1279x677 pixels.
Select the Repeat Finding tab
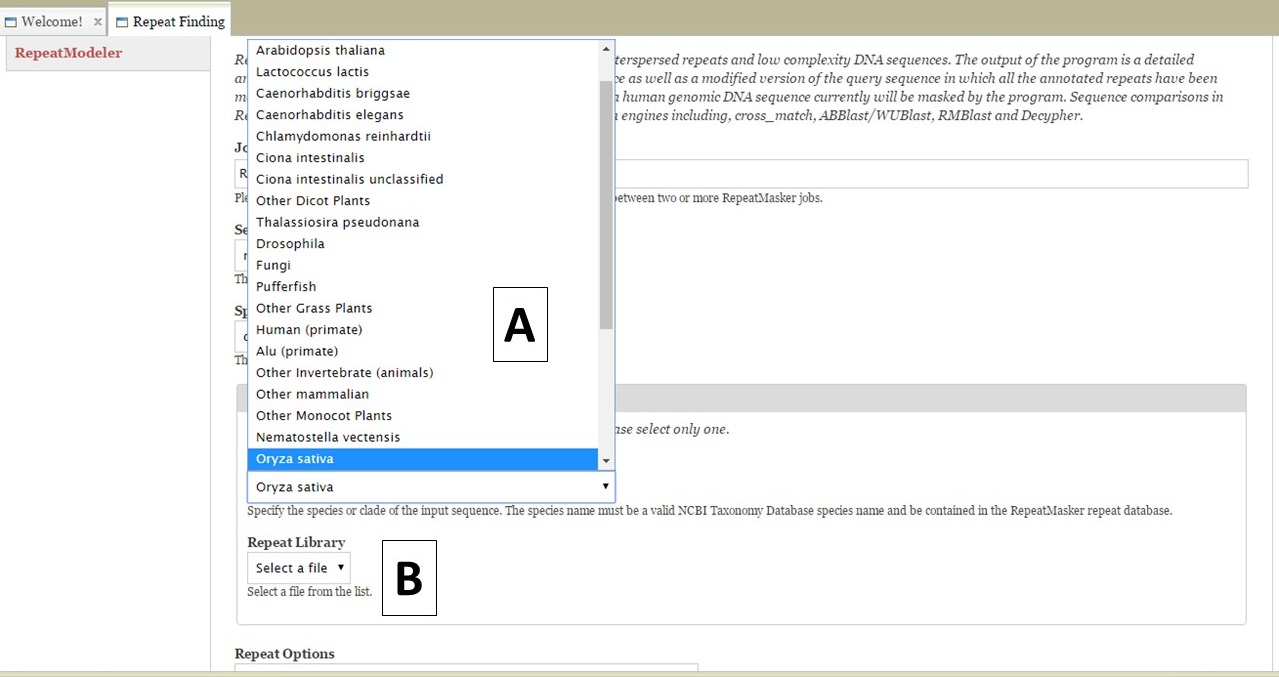pyautogui.click(x=170, y=21)
